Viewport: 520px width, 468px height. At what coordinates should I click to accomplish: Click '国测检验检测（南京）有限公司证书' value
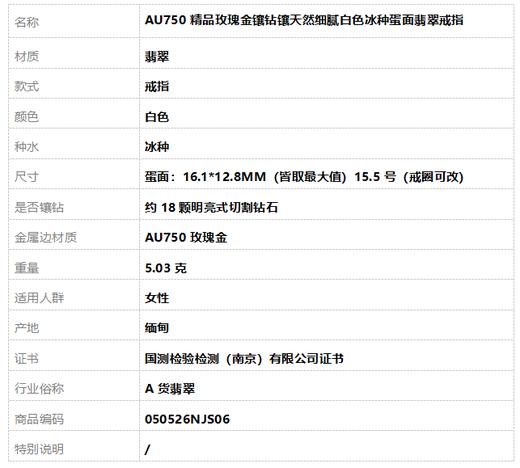click(x=244, y=359)
